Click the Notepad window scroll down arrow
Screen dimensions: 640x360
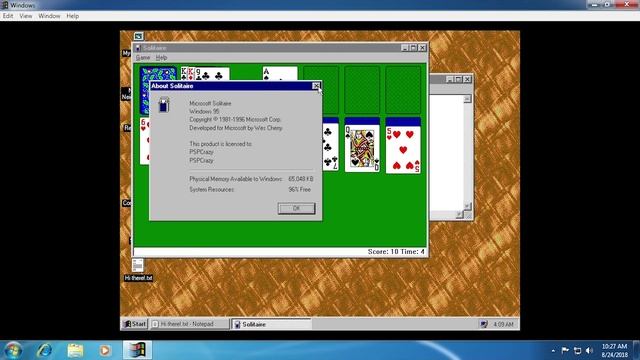[x=467, y=206]
